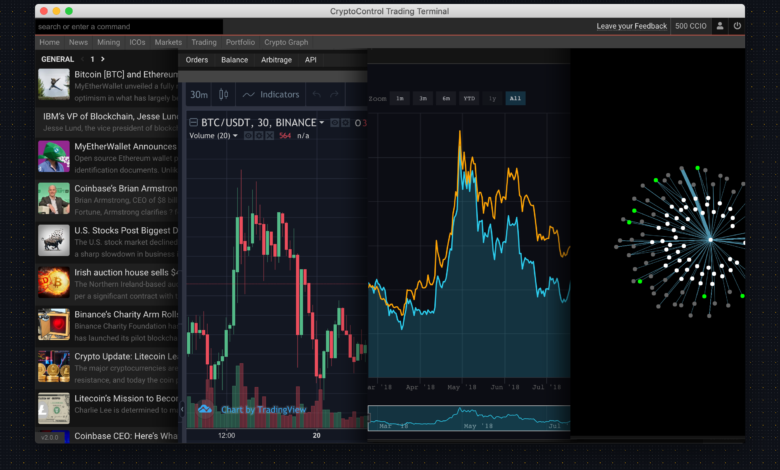Click the TradingView cloud logo icon

[x=205, y=409]
